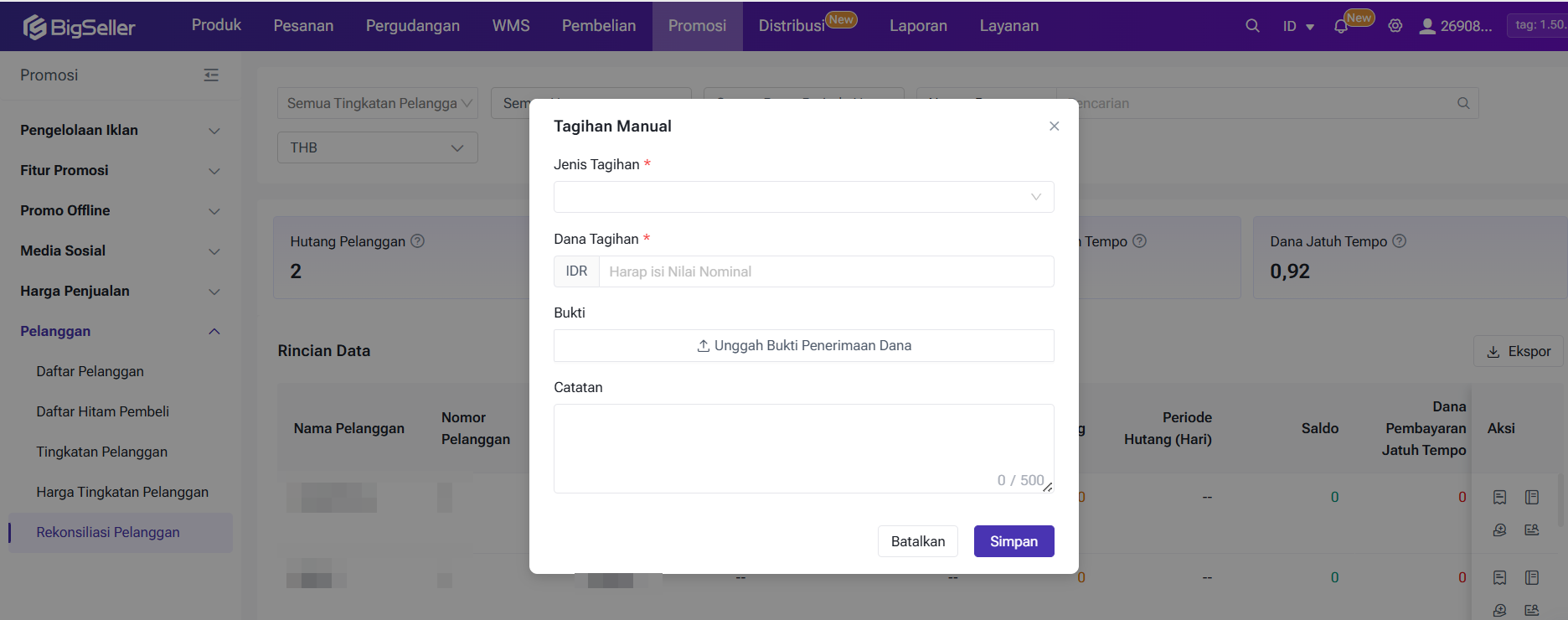Screen dimensions: 1568x620
Task: Click Unggah Bukti Penerimaan Dana upload button
Action: 803,346
